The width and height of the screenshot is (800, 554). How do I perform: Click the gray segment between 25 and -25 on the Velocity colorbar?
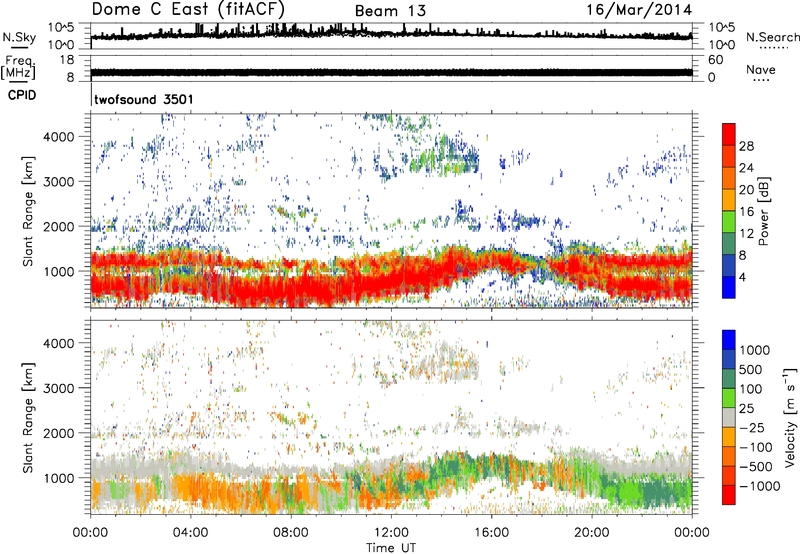pyautogui.click(x=729, y=418)
